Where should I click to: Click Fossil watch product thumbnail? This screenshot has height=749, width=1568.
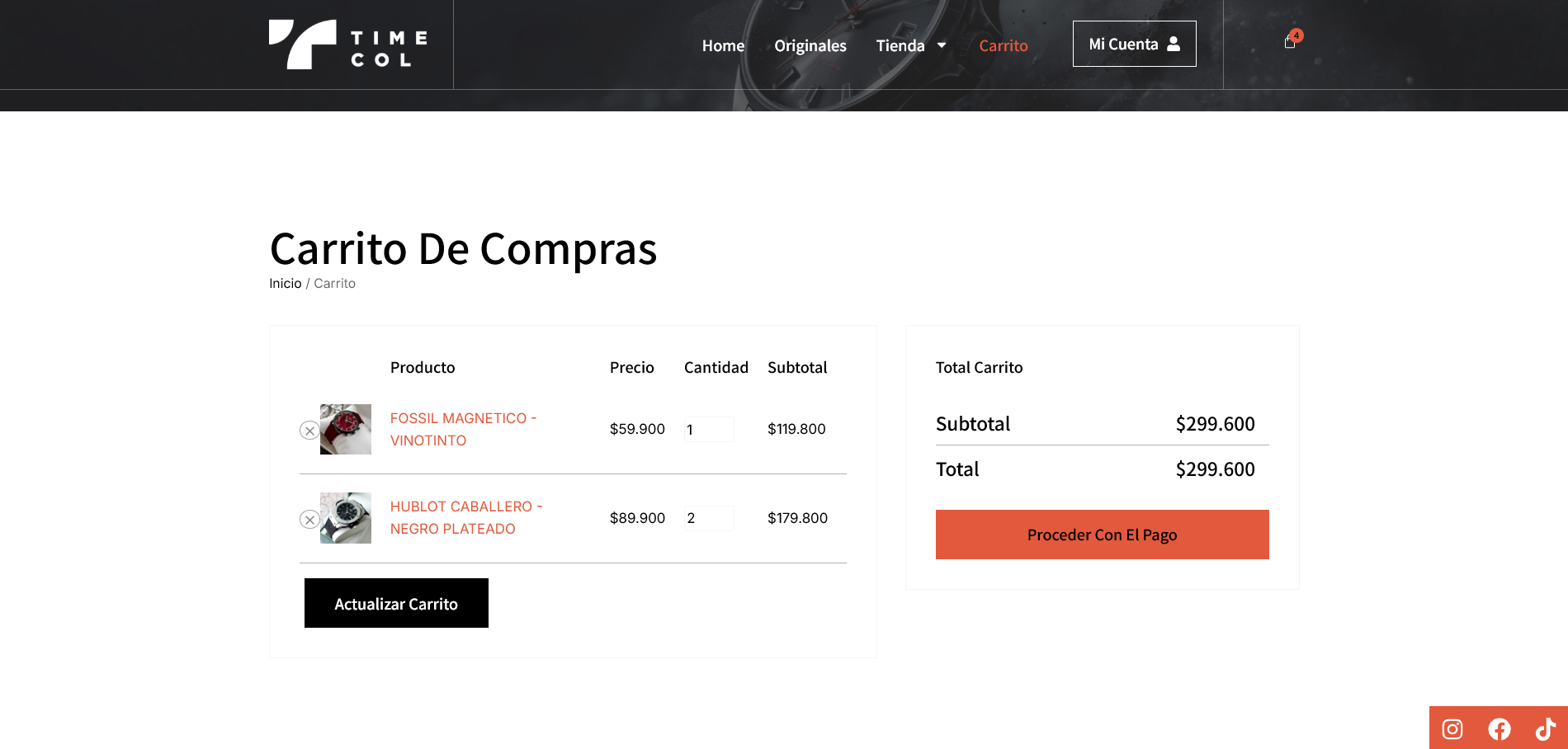(x=346, y=429)
